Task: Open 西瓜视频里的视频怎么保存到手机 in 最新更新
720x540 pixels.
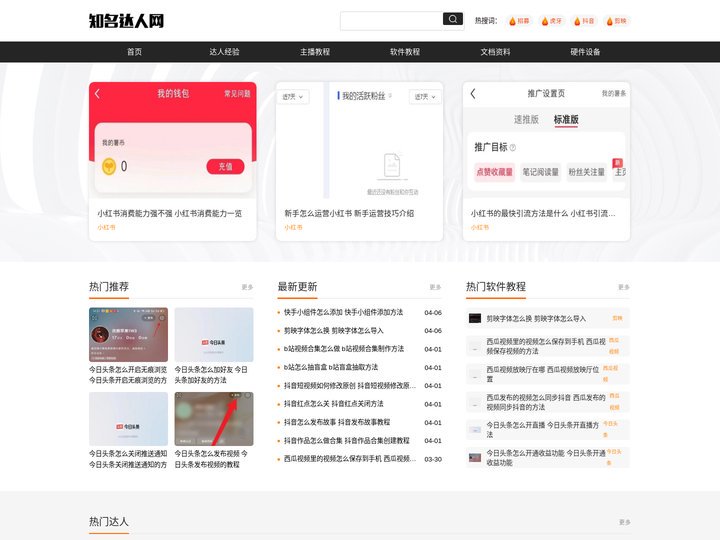Action: pyautogui.click(x=350, y=459)
